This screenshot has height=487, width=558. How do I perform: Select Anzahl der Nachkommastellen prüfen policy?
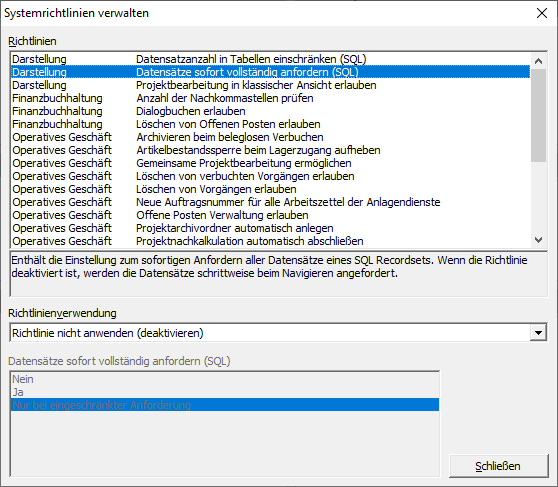(270, 98)
